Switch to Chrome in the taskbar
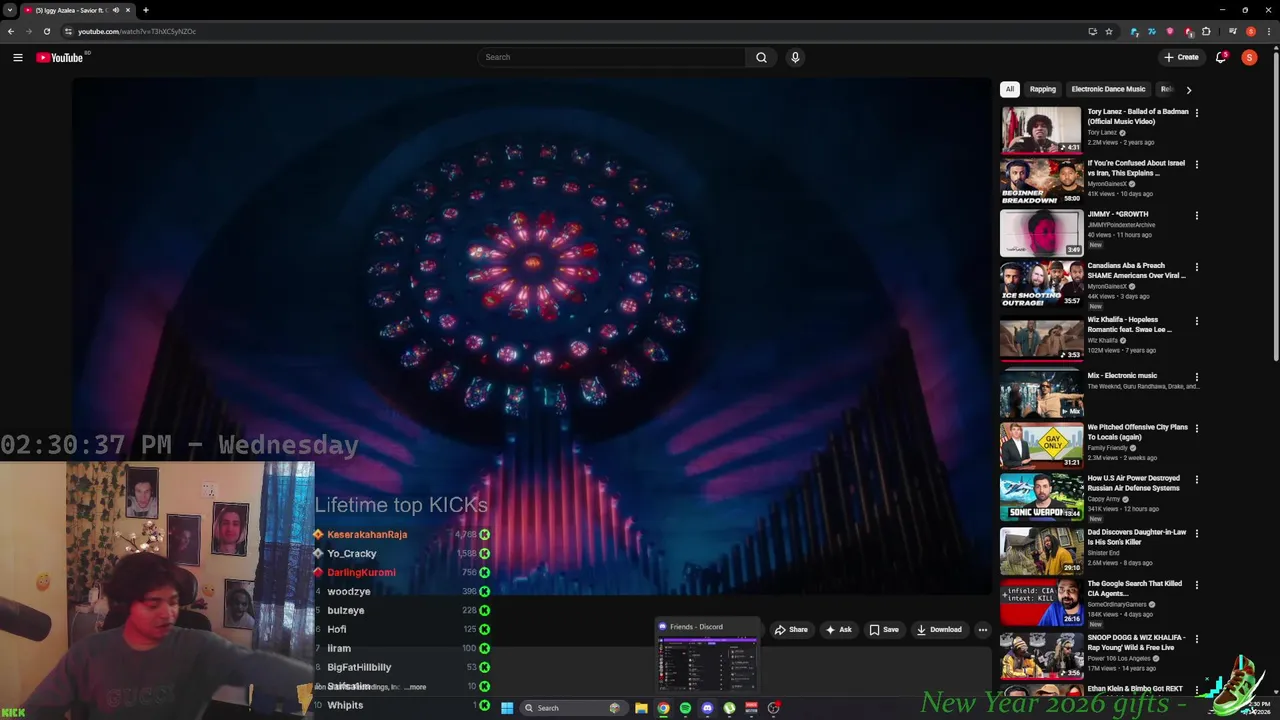 pyautogui.click(x=663, y=708)
